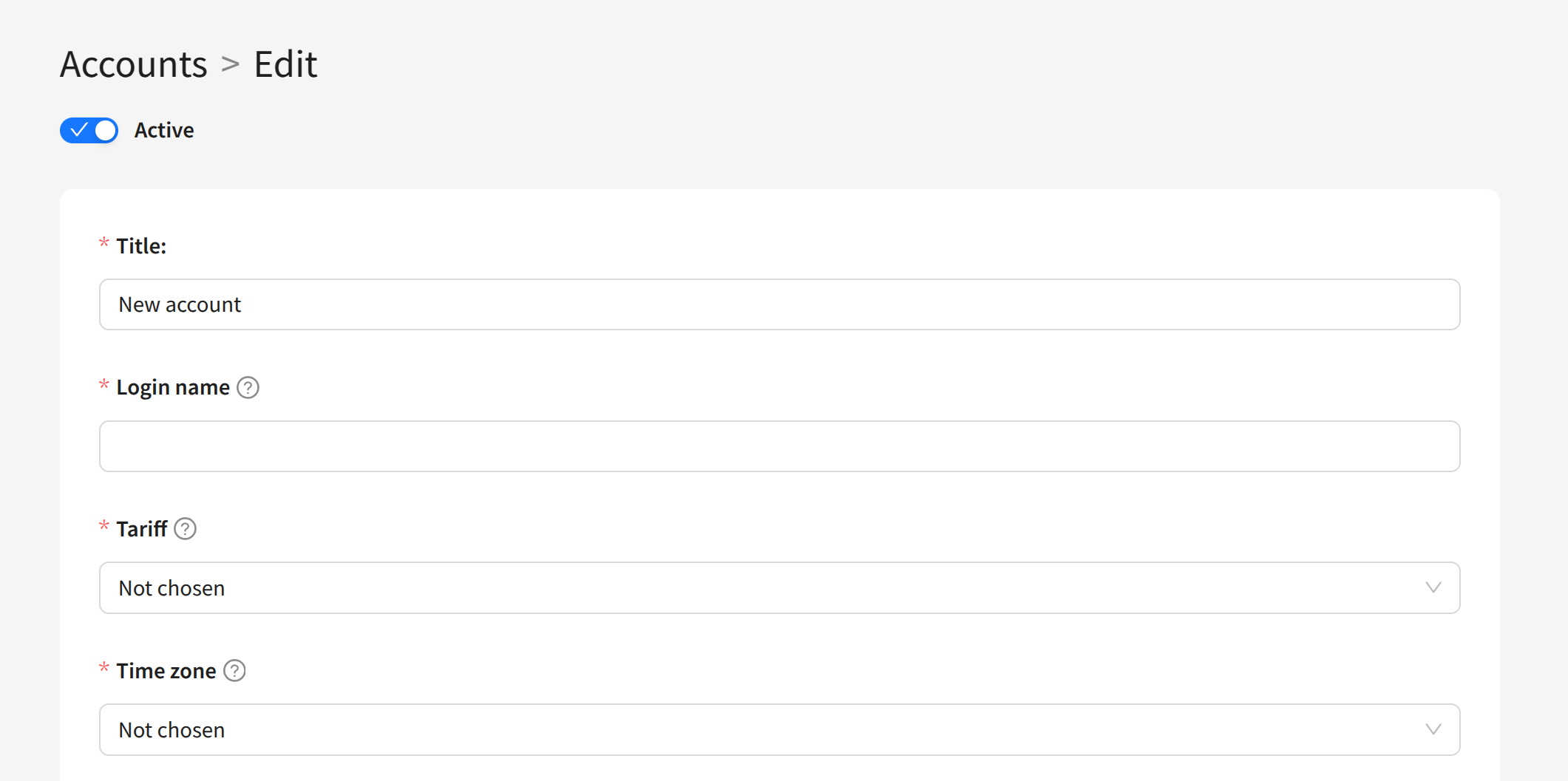Click the Tariff dropdown arrow

(1433, 588)
